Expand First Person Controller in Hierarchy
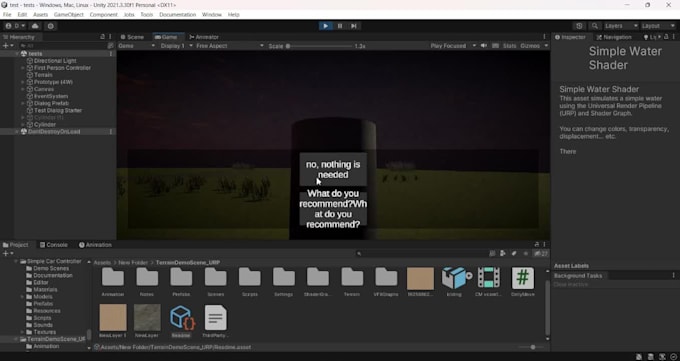The image size is (680, 361). 23,68
